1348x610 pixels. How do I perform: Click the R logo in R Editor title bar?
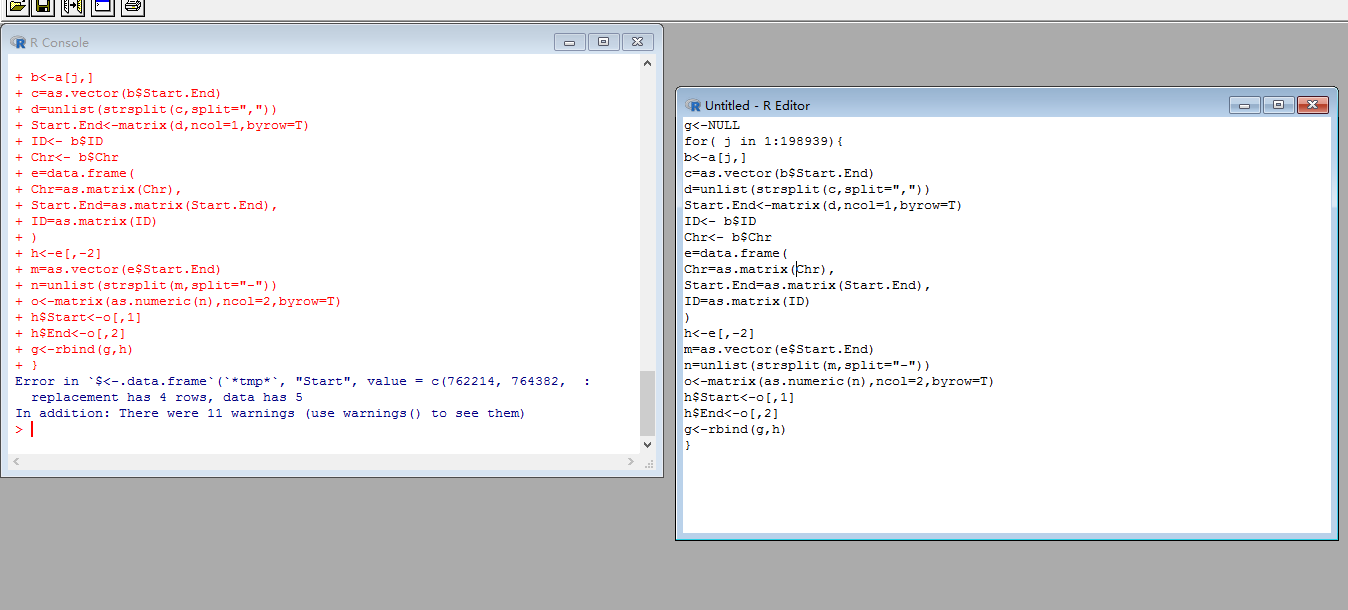[x=693, y=105]
